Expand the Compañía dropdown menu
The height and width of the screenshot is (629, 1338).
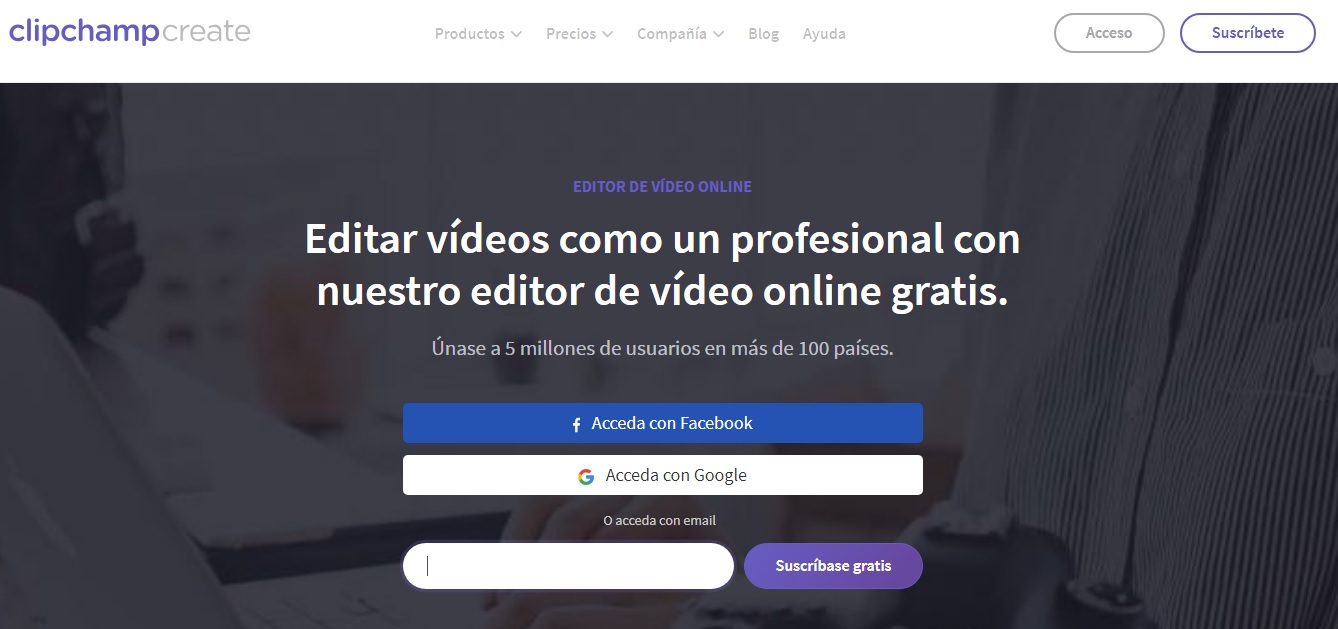(x=680, y=34)
